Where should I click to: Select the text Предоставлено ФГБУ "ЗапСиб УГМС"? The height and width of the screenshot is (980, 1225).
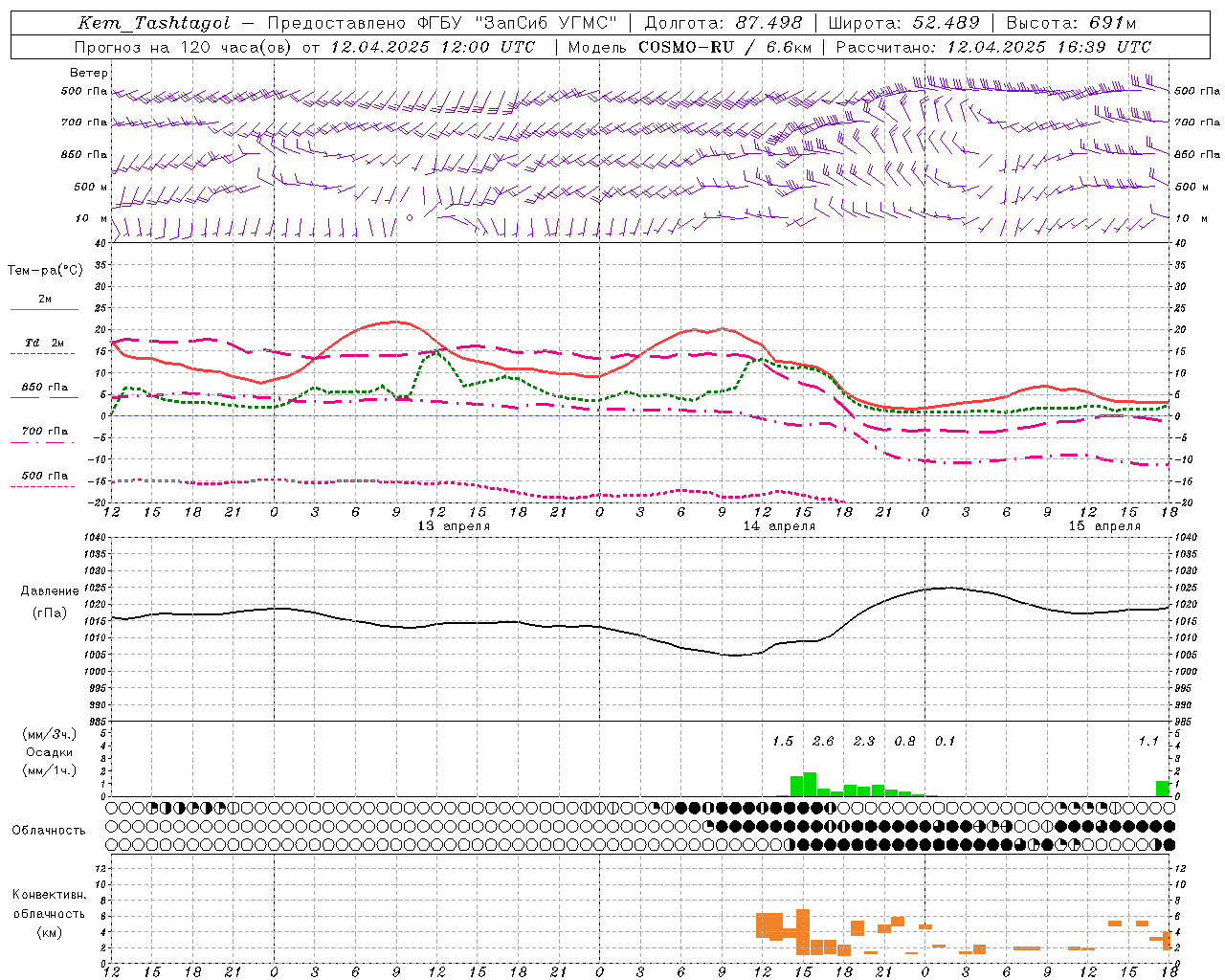[442, 24]
